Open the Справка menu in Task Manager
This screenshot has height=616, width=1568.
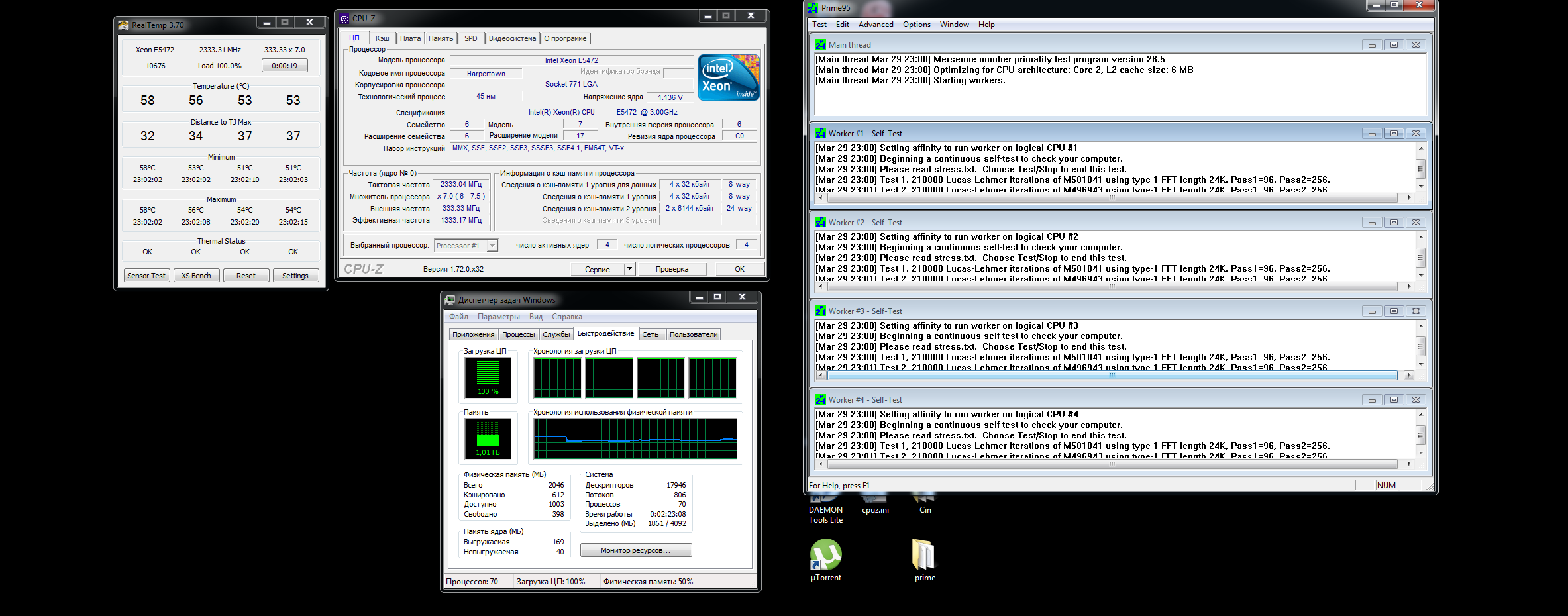[x=567, y=317]
